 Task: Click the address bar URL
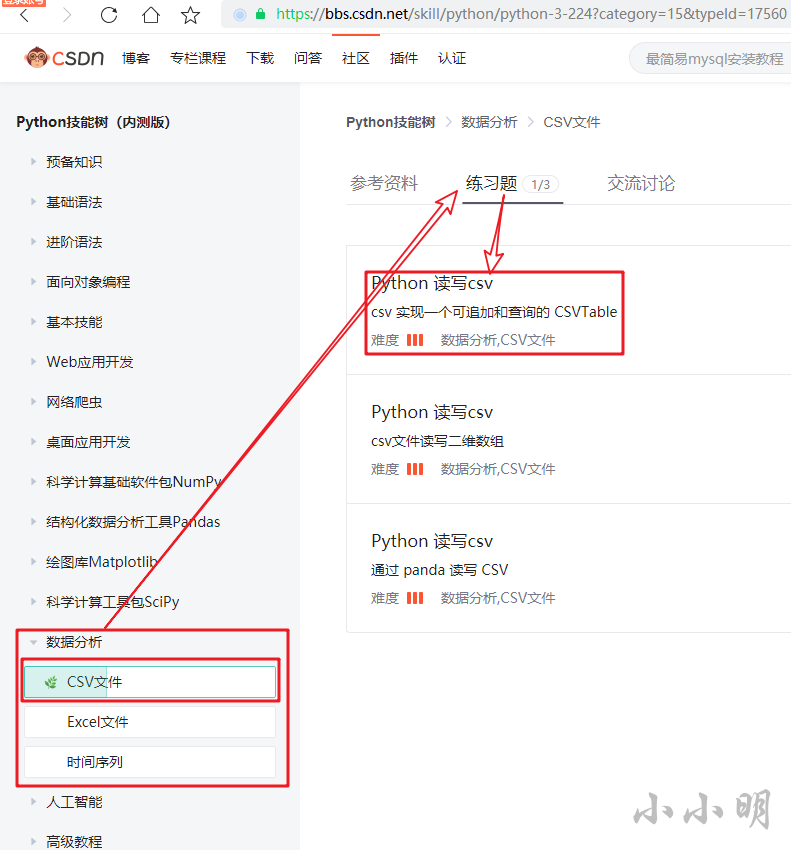531,14
